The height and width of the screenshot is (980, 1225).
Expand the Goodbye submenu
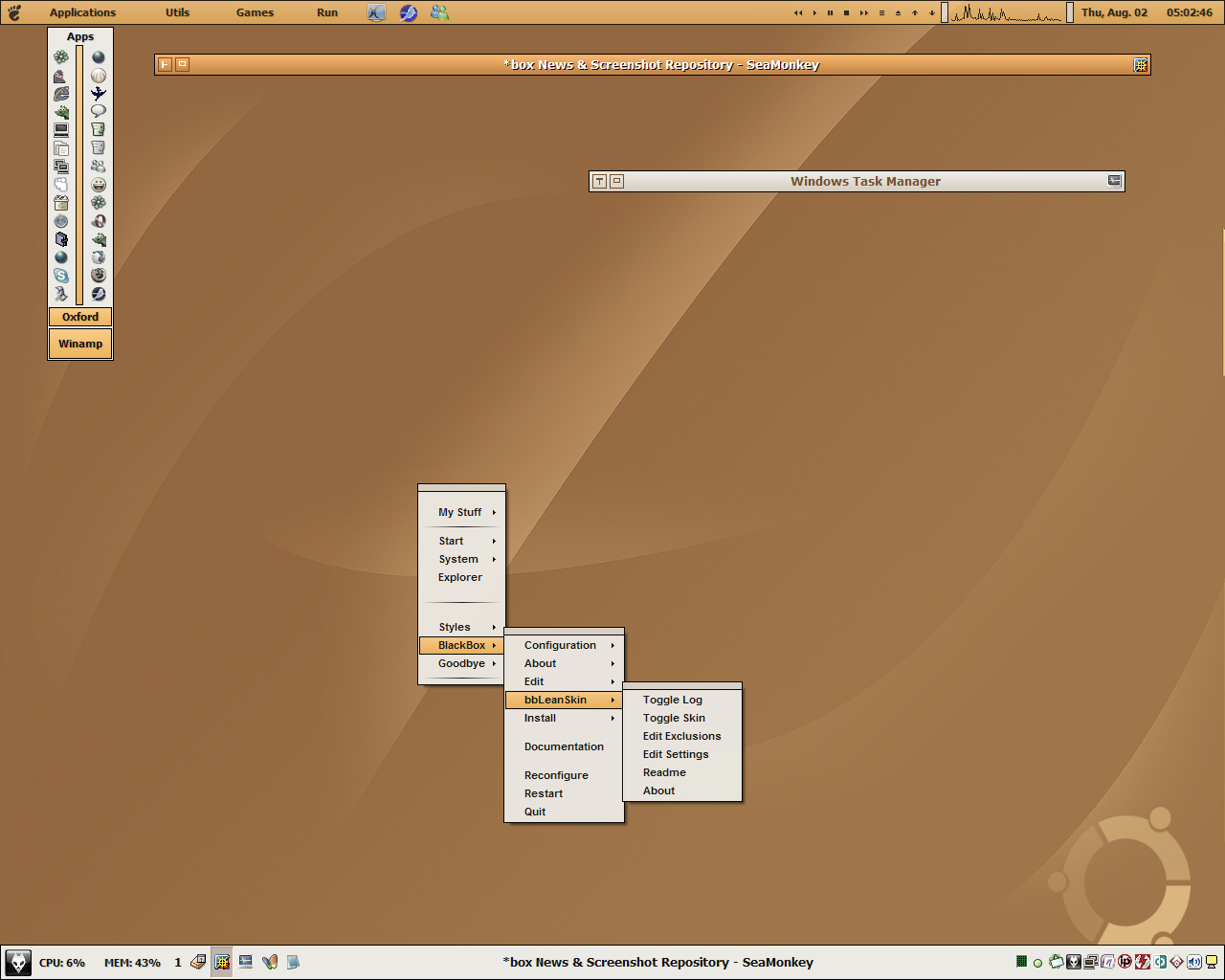point(462,663)
